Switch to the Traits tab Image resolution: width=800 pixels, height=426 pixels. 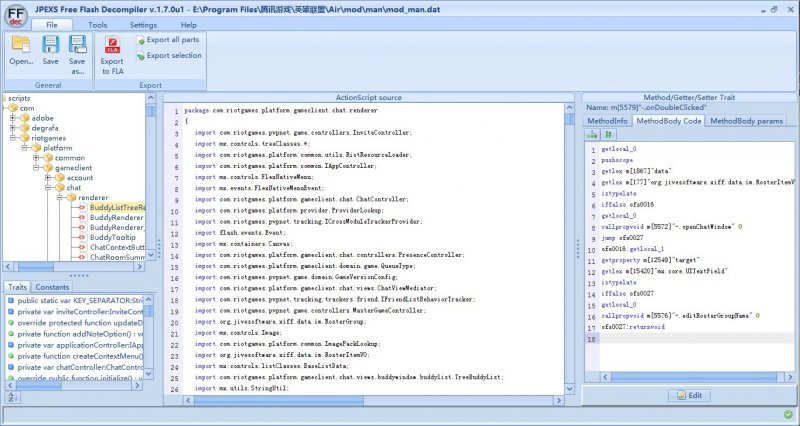pos(17,287)
